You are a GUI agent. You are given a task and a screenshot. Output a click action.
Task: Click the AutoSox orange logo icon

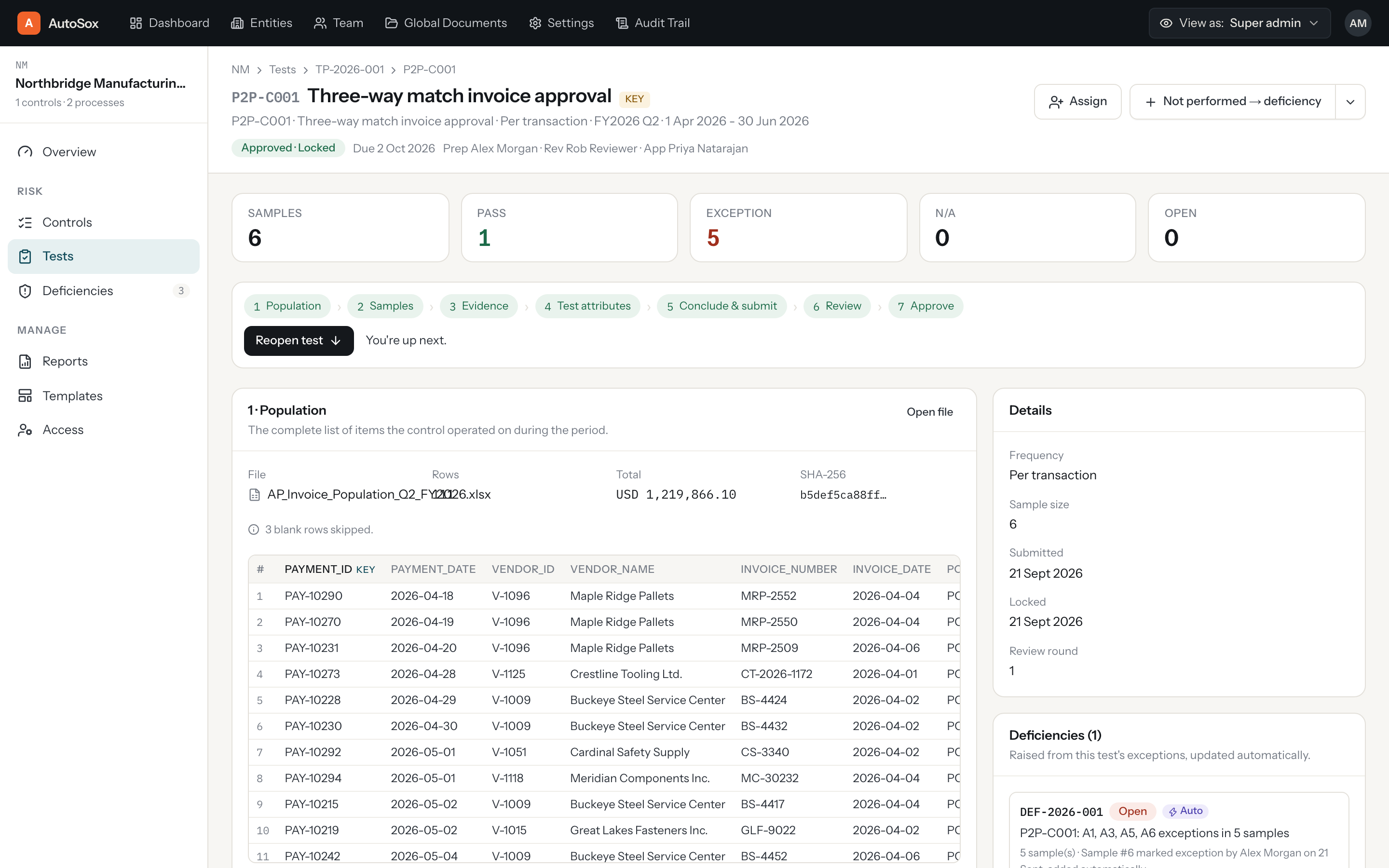[29, 23]
